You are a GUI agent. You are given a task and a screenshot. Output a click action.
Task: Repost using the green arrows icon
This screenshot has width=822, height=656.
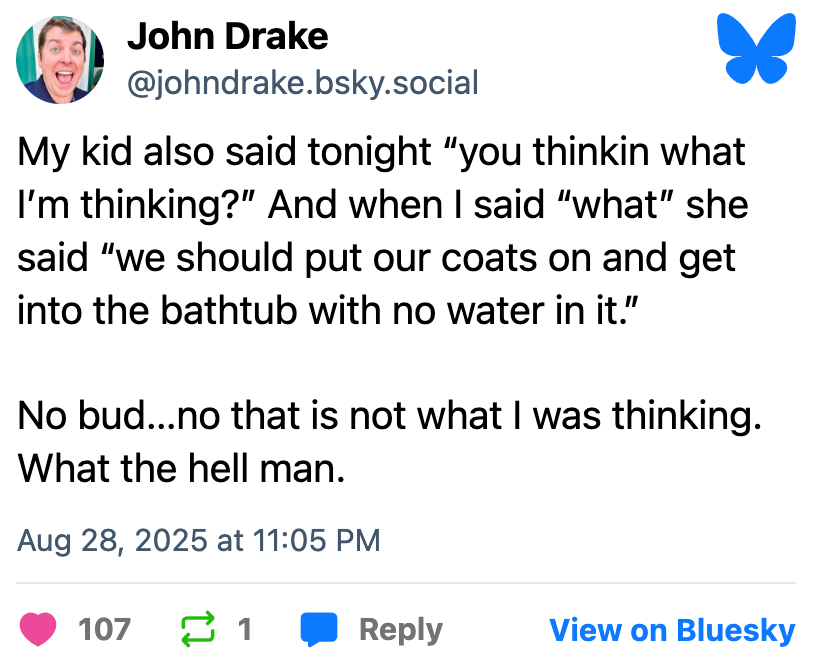(x=196, y=629)
